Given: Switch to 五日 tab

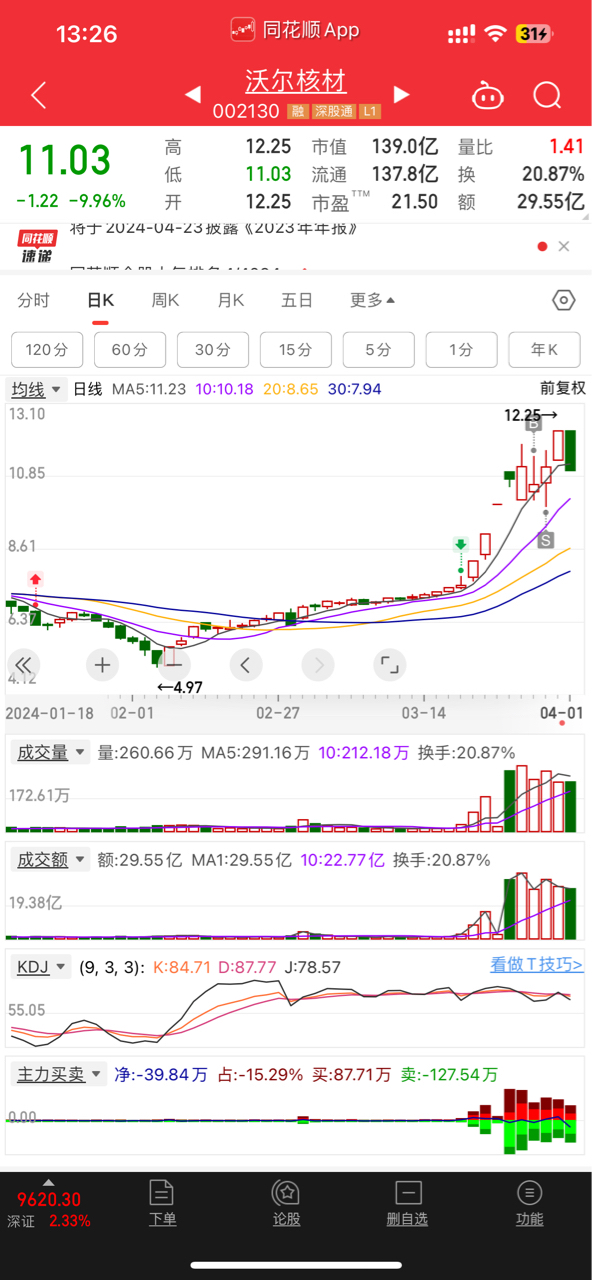Looking at the screenshot, I should pyautogui.click(x=297, y=300).
